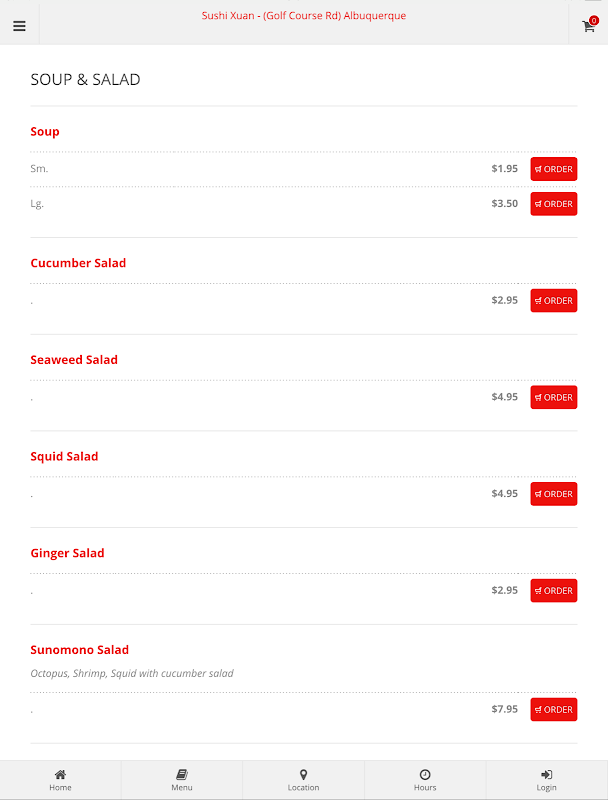Select the Sunomono Salad heading
Image resolution: width=608 pixels, height=800 pixels.
point(80,649)
